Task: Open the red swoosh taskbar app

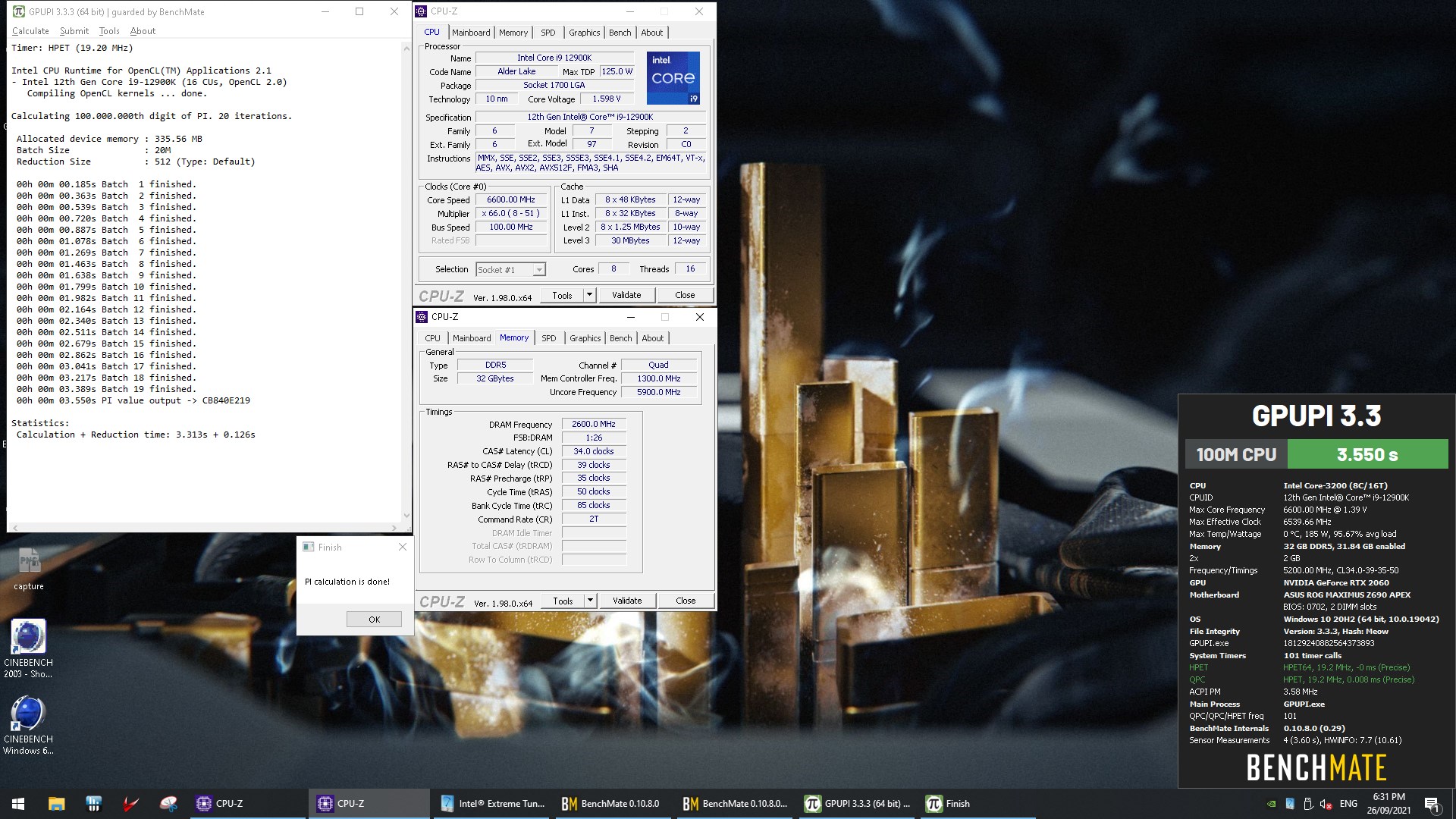Action: (x=131, y=804)
